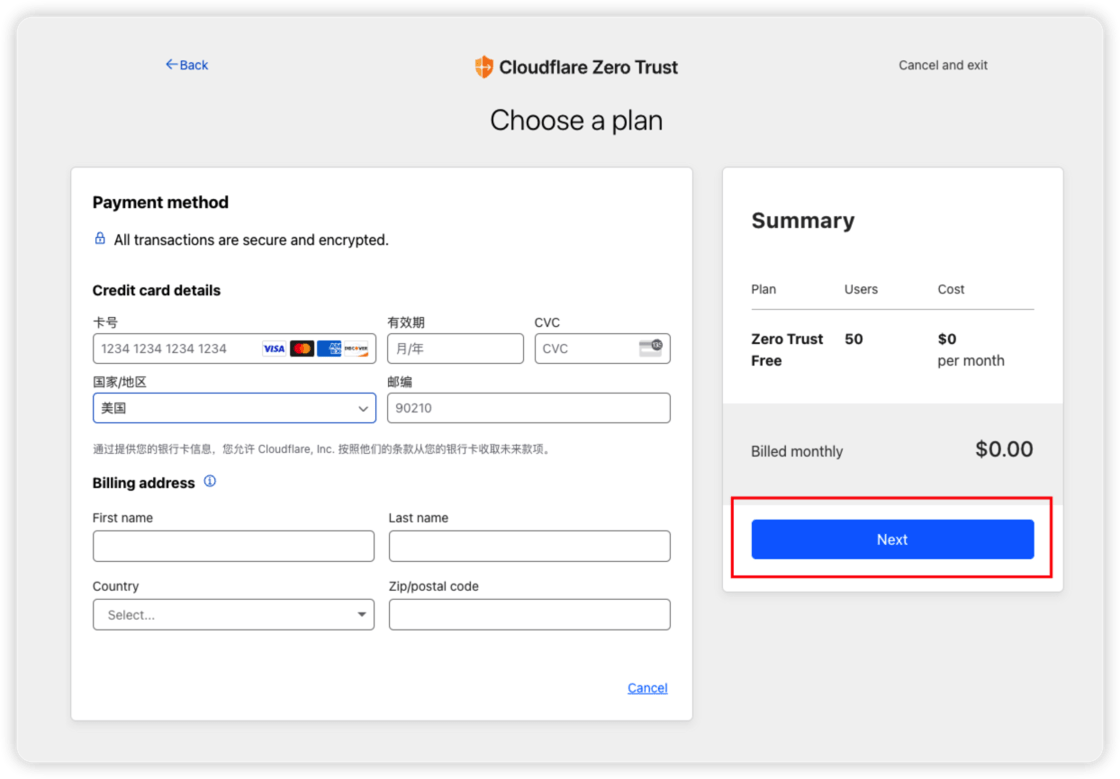Open the Country dropdown chevron arrow

tap(362, 614)
